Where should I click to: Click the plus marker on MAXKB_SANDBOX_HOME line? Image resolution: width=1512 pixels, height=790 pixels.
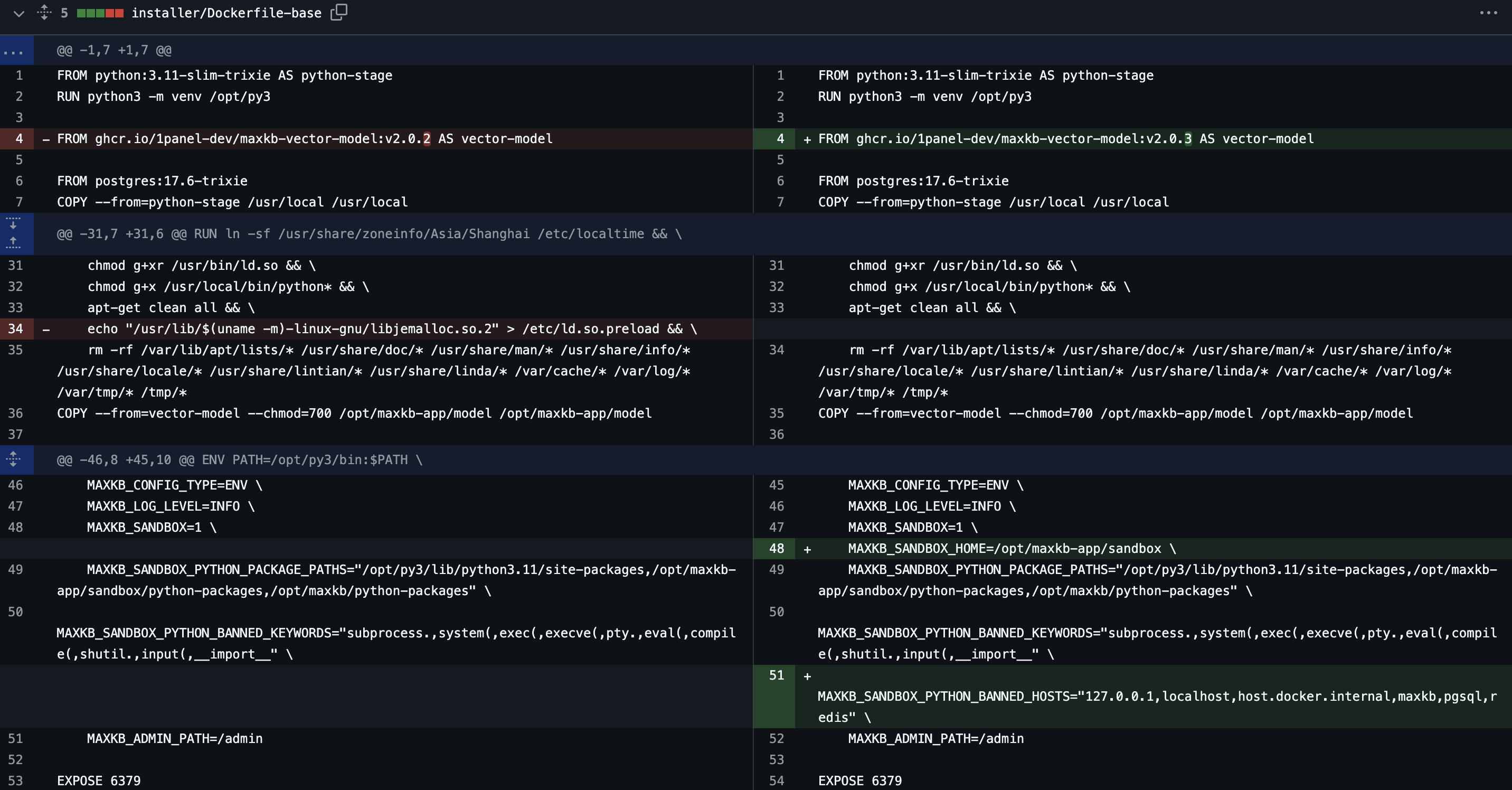[x=807, y=549]
